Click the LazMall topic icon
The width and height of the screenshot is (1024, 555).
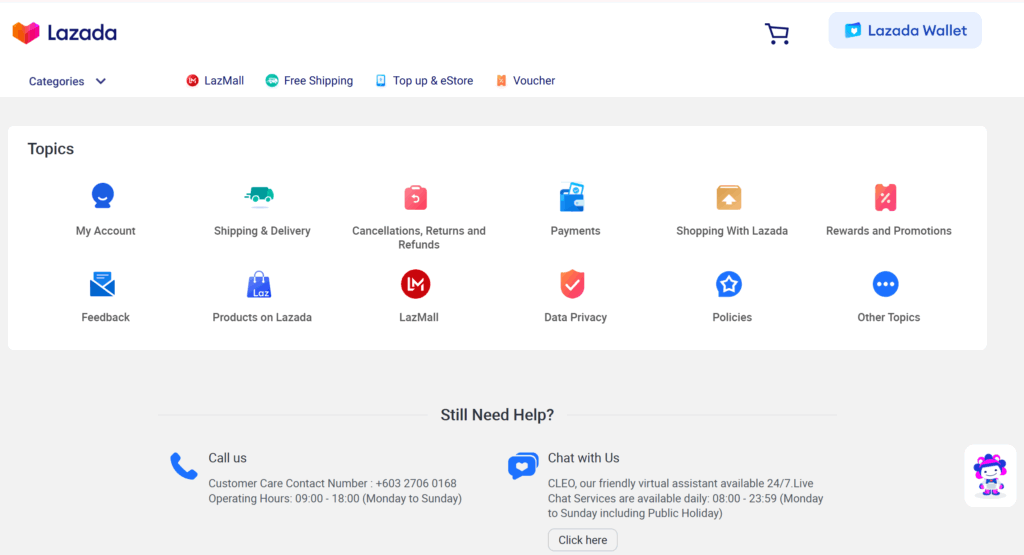tap(415, 284)
